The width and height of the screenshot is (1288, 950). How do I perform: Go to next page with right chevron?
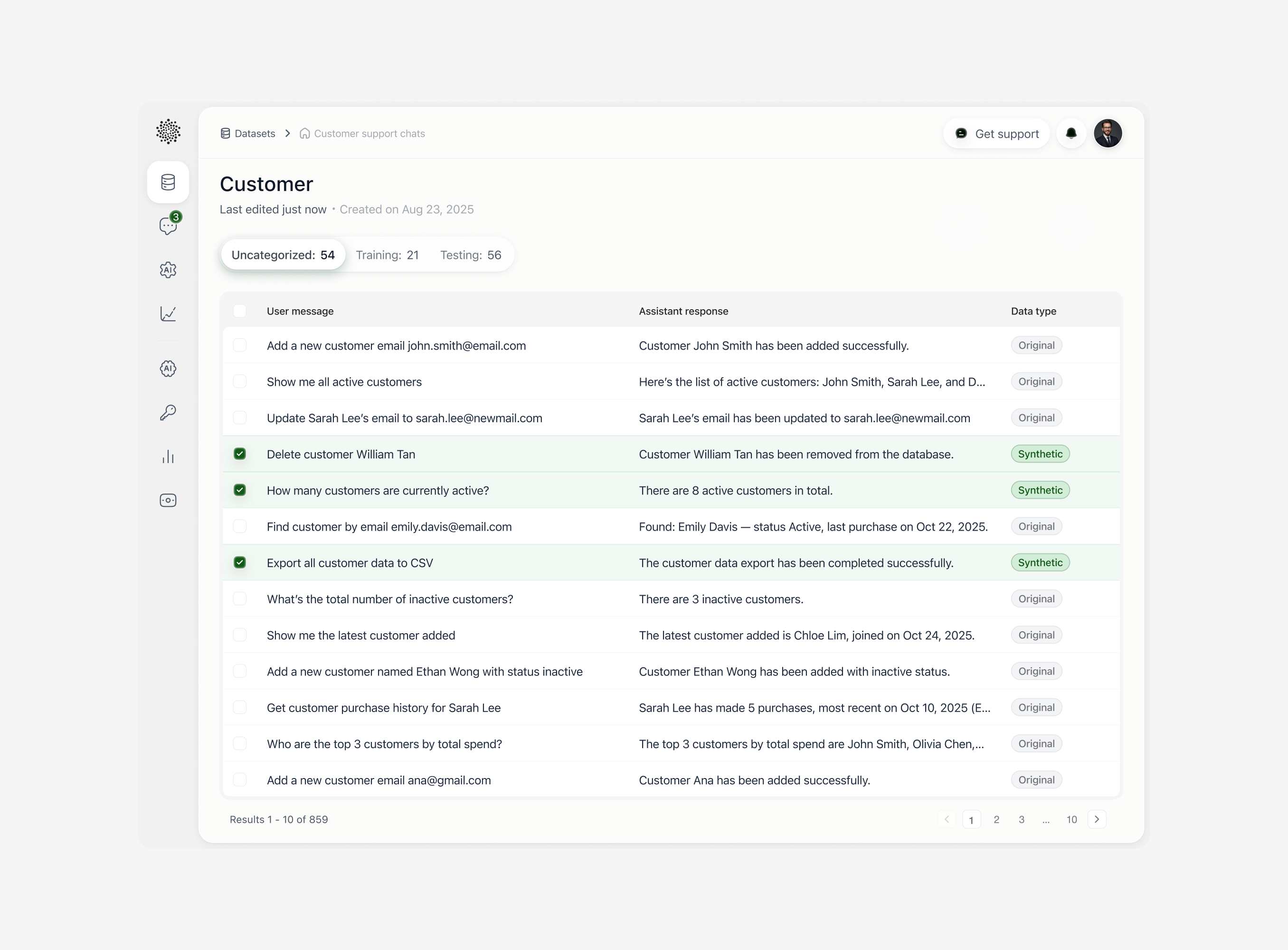[x=1097, y=819]
